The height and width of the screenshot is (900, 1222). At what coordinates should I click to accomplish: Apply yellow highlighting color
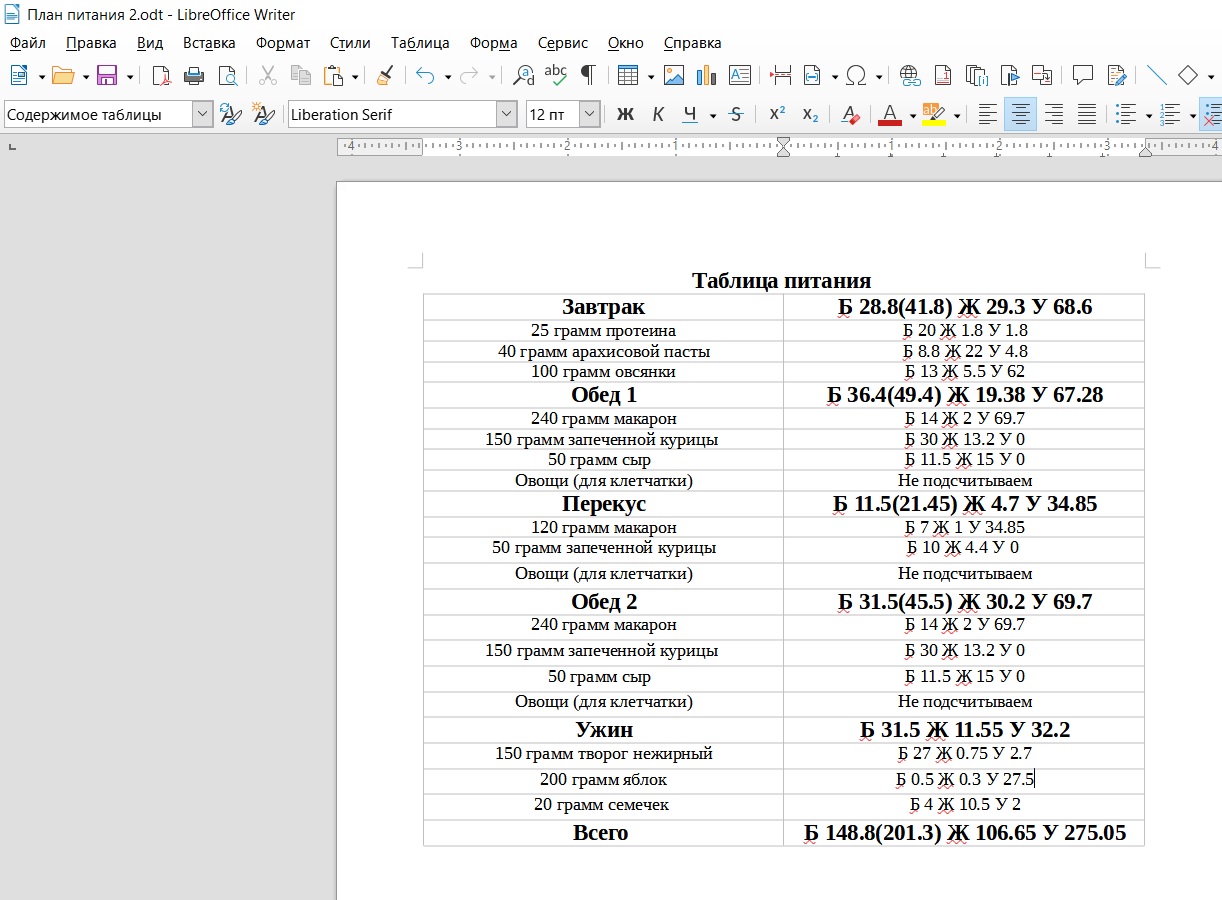click(x=934, y=115)
